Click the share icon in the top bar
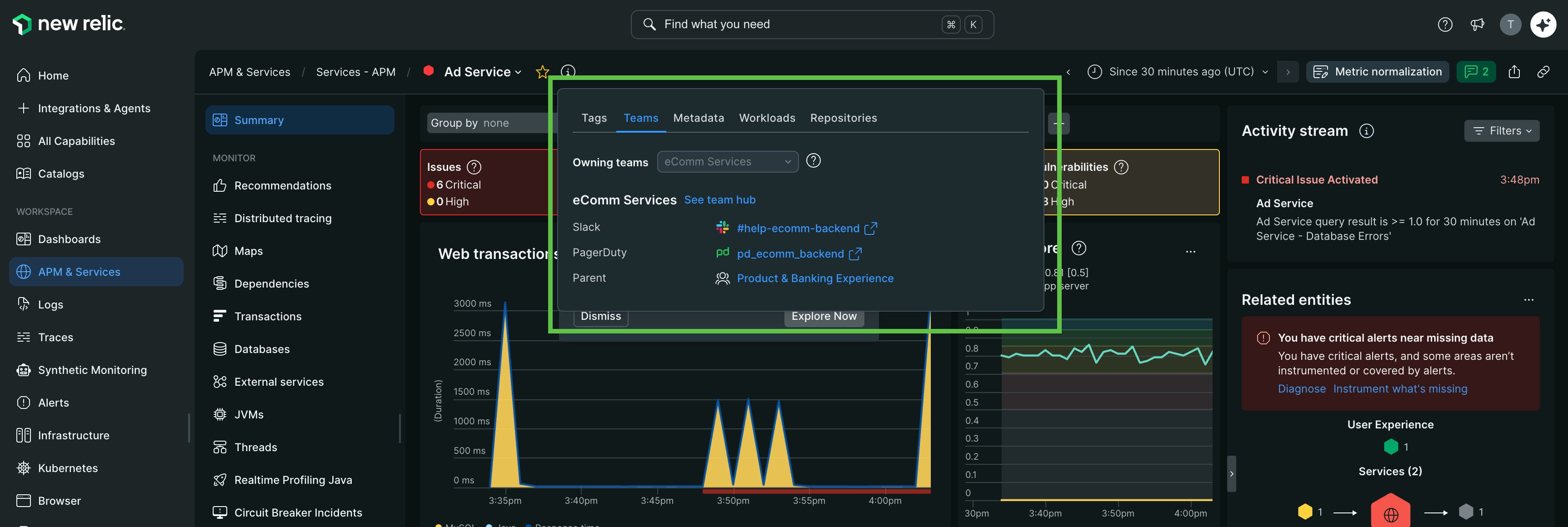 click(x=1514, y=72)
